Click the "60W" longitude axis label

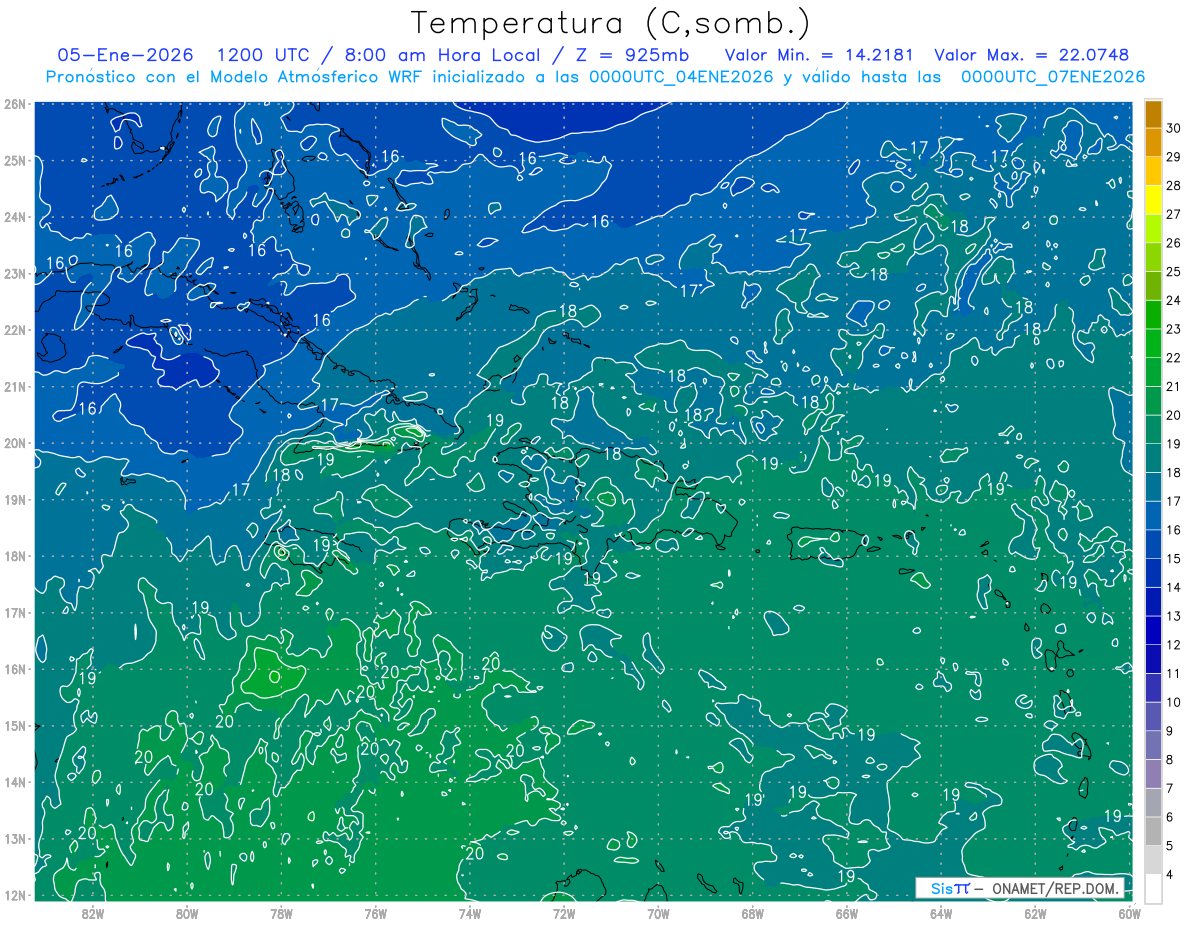pyautogui.click(x=1130, y=913)
